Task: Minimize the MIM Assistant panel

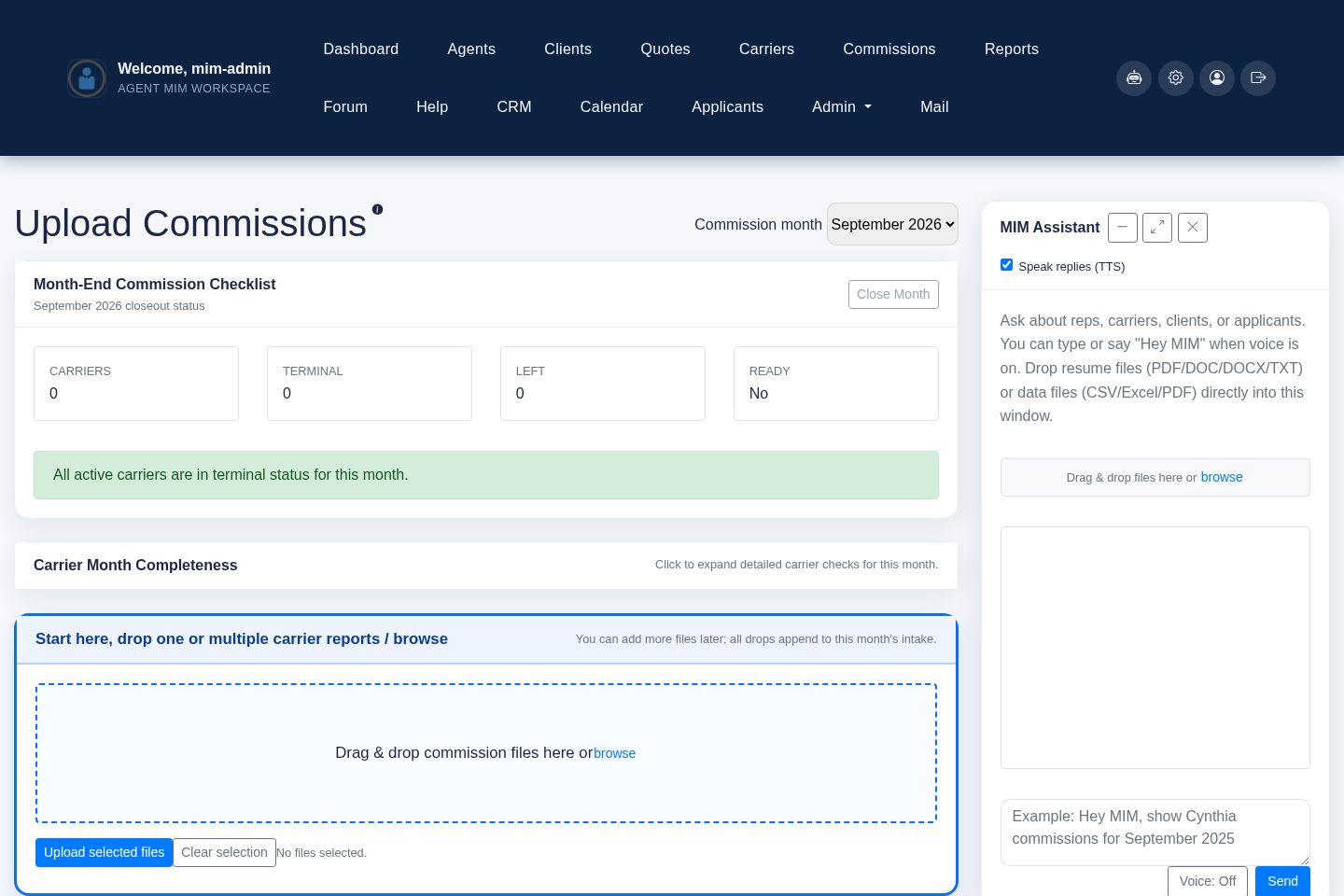Action: click(x=1123, y=228)
